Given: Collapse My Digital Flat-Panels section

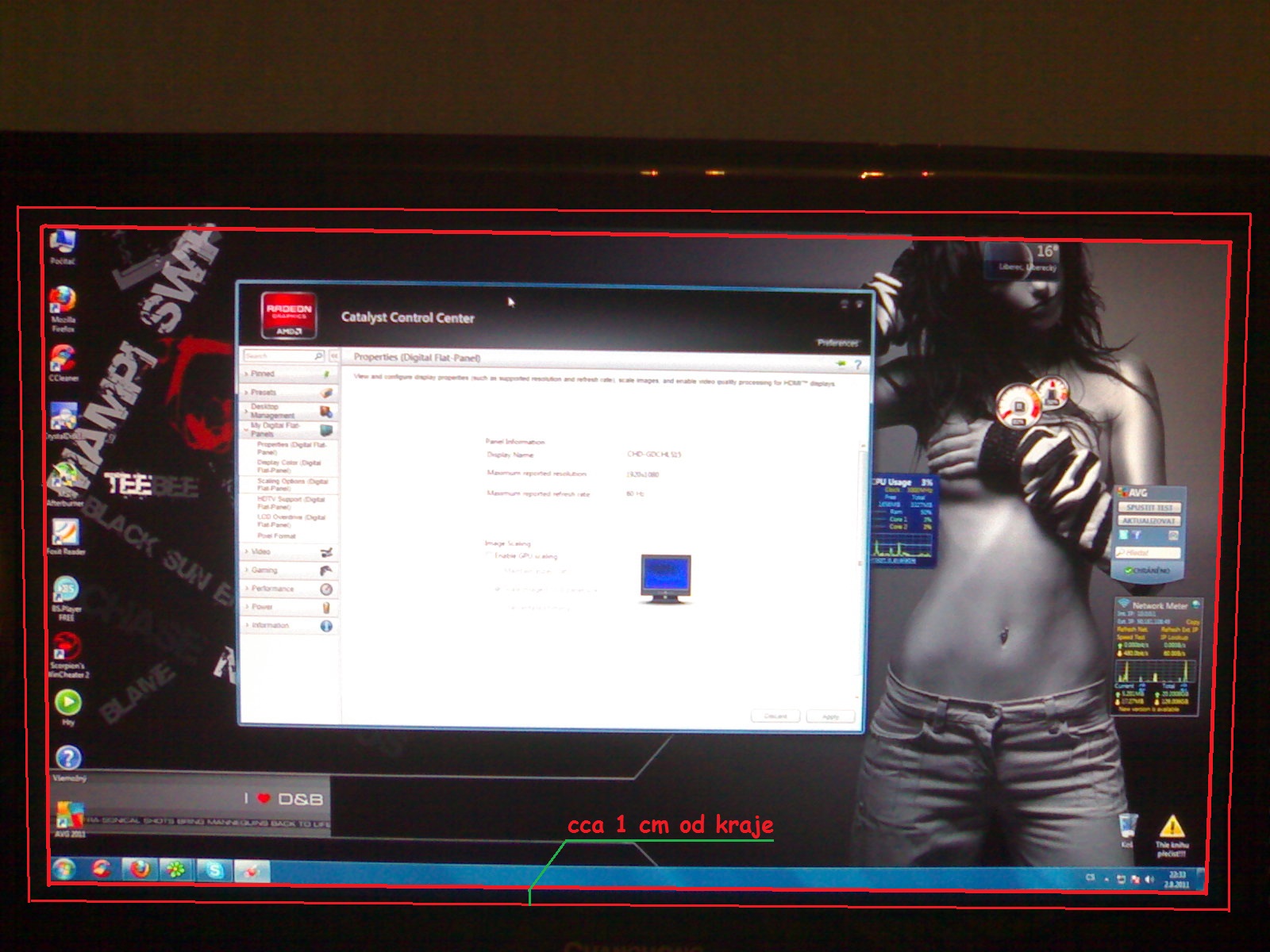Looking at the screenshot, I should pos(288,429).
